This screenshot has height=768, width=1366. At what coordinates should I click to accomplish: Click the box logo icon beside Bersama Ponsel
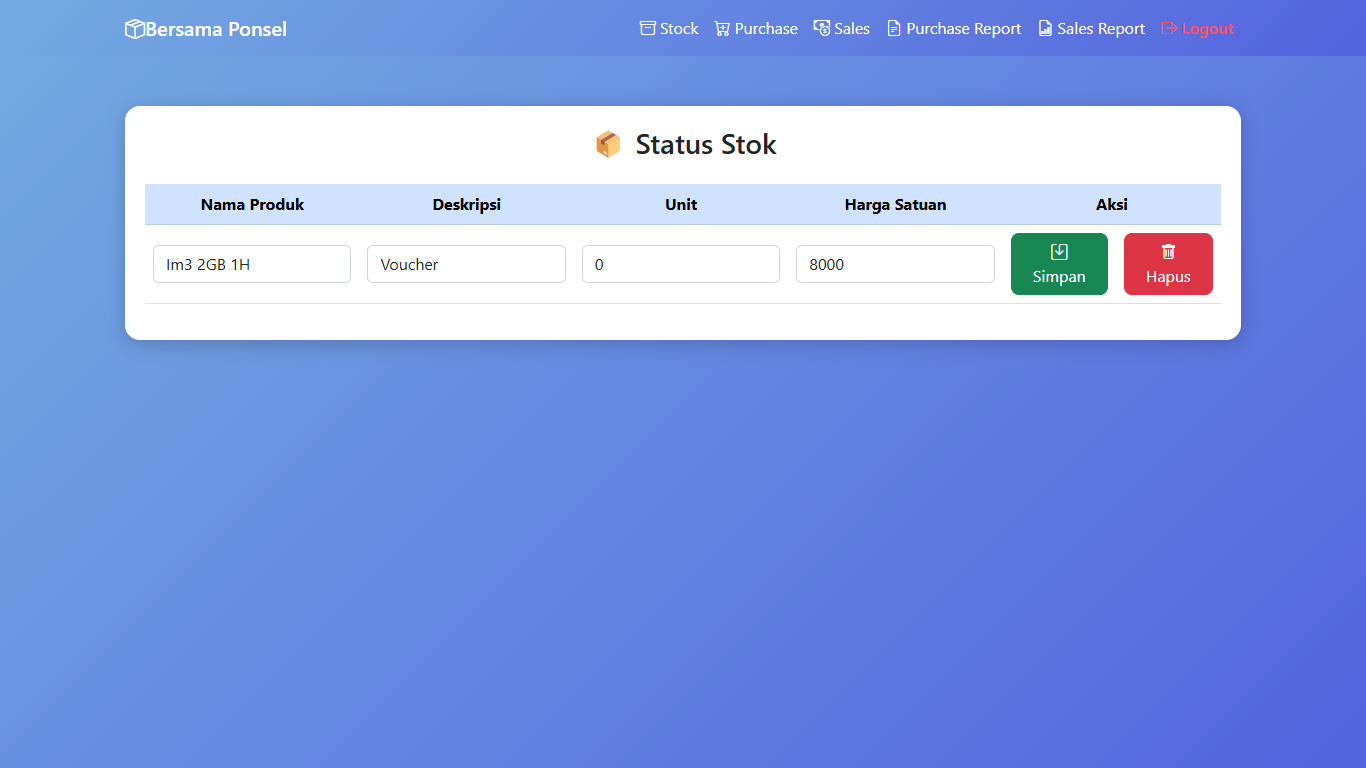(134, 29)
